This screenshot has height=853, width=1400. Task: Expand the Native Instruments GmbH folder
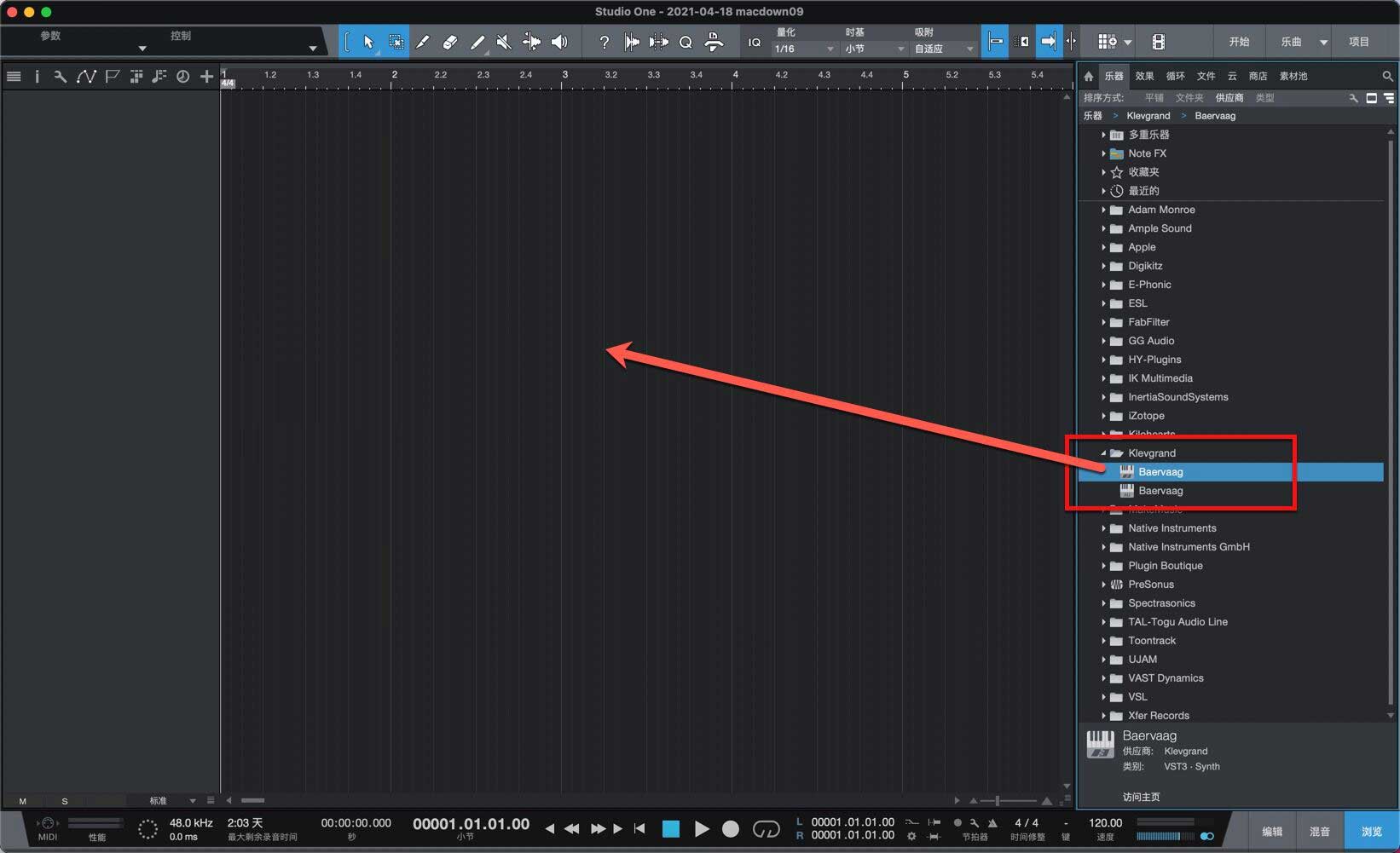[x=1103, y=547]
